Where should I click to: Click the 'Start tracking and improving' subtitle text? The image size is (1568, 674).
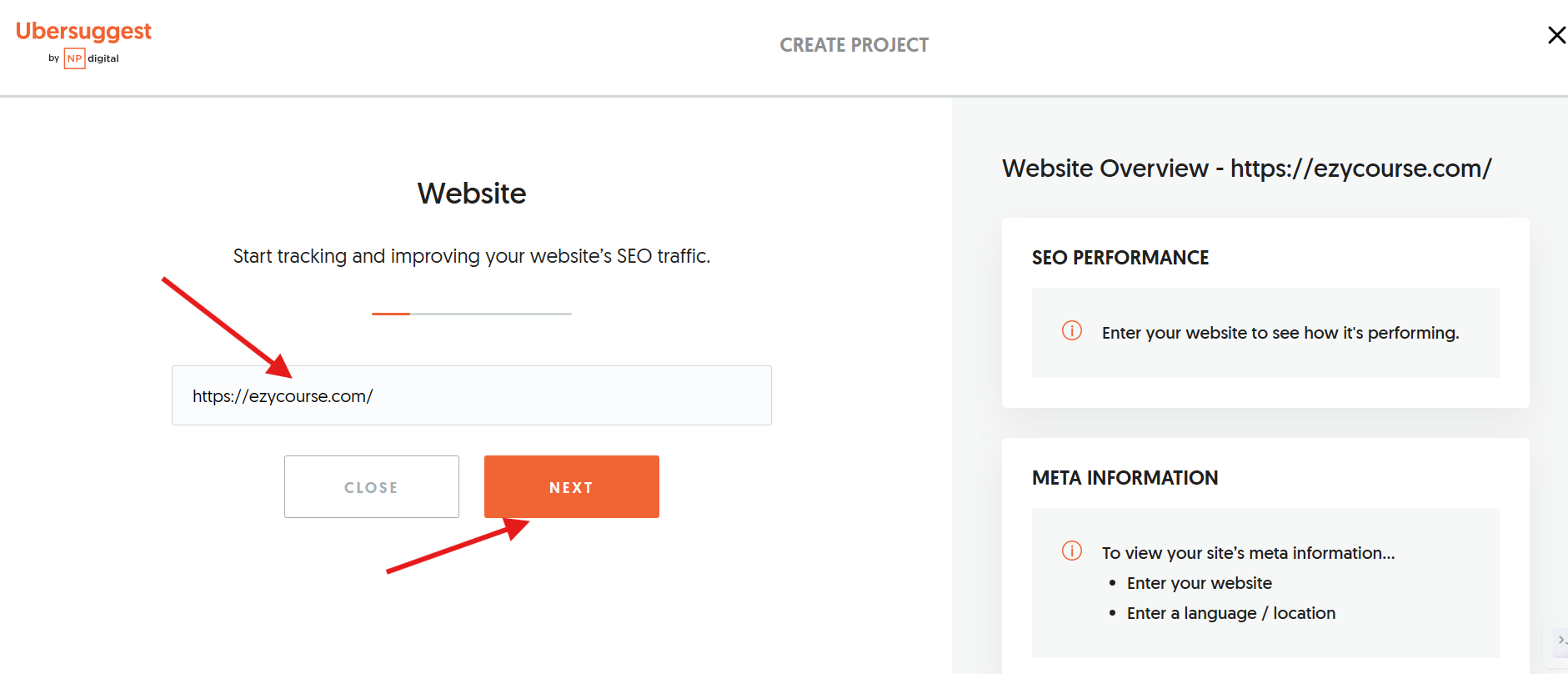(x=472, y=256)
